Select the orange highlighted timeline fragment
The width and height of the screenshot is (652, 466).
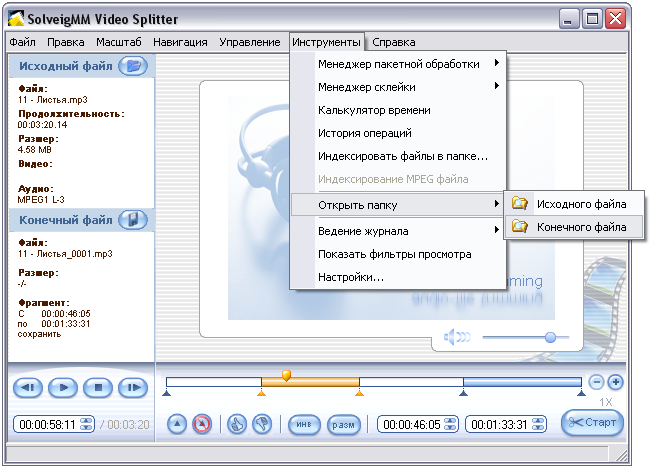click(x=310, y=382)
